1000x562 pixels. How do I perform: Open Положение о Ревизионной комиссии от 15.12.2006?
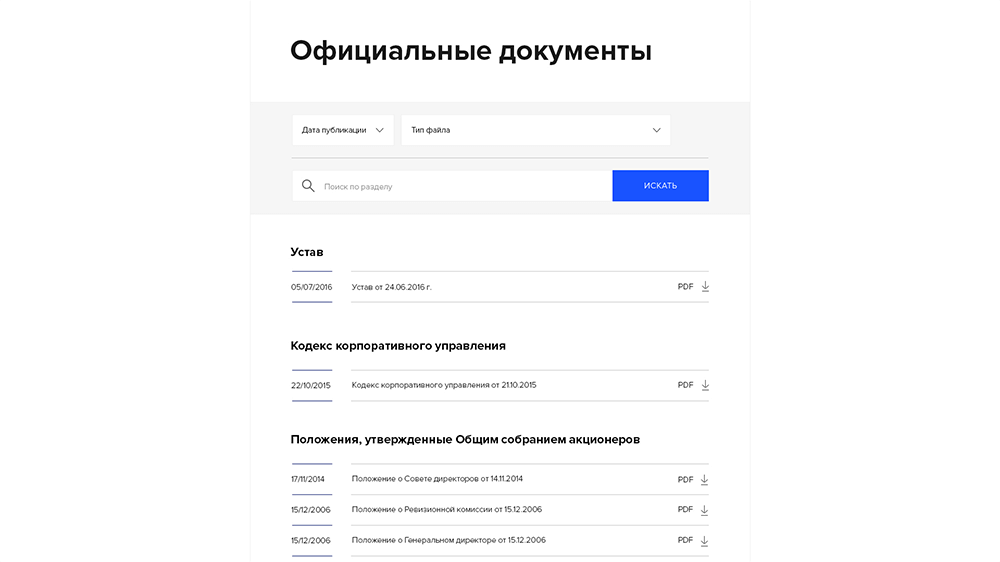pos(446,509)
